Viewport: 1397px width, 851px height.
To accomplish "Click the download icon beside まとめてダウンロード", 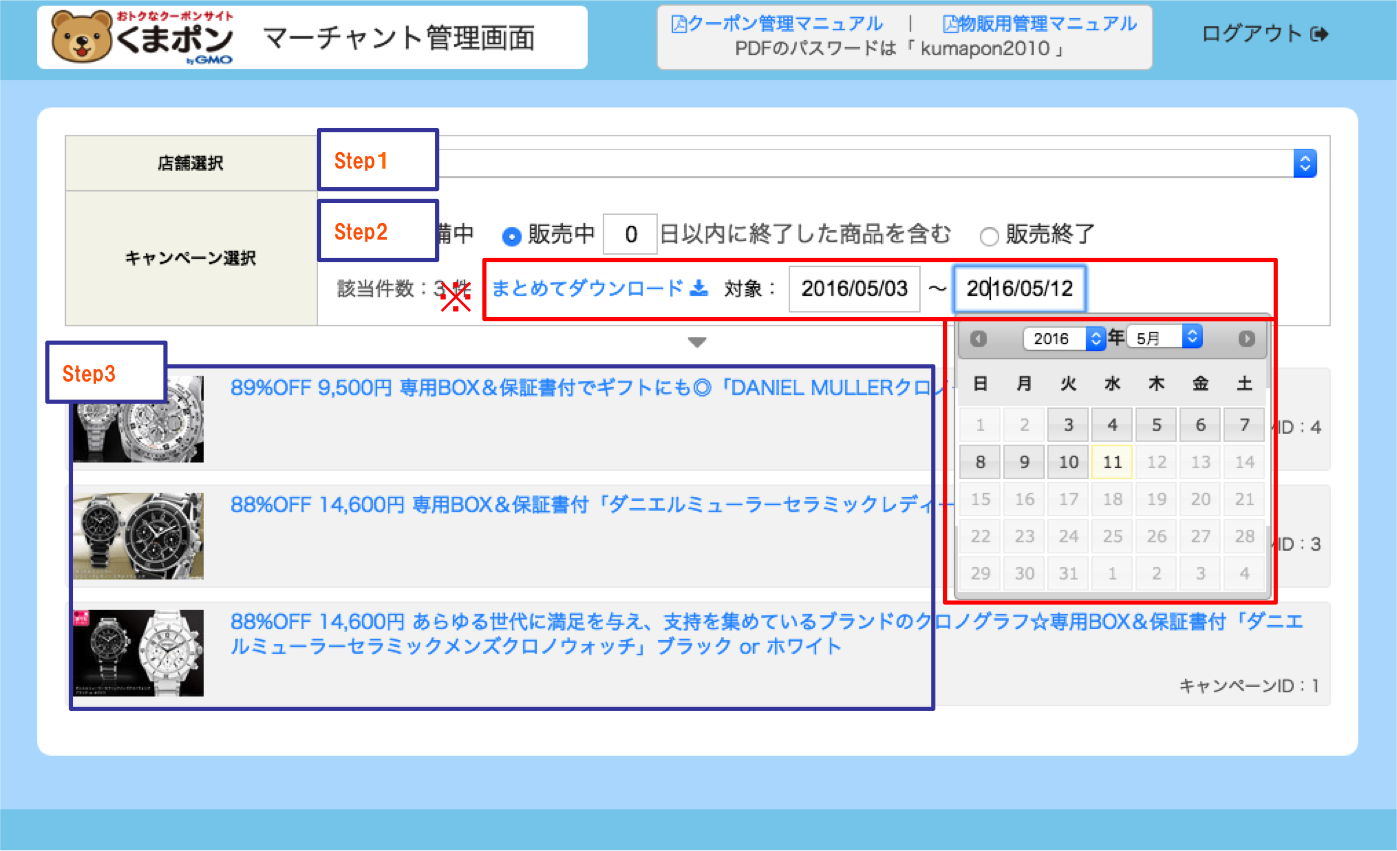I will click(x=699, y=289).
